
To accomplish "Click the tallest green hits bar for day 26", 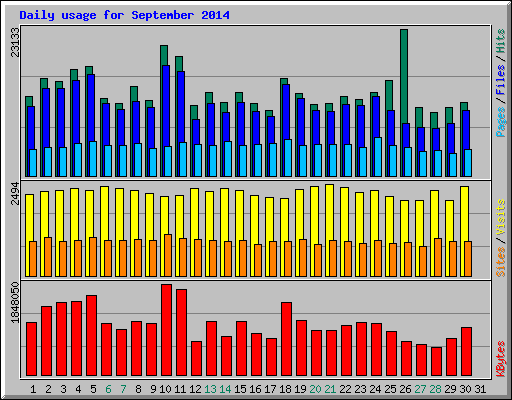I will pyautogui.click(x=404, y=76).
